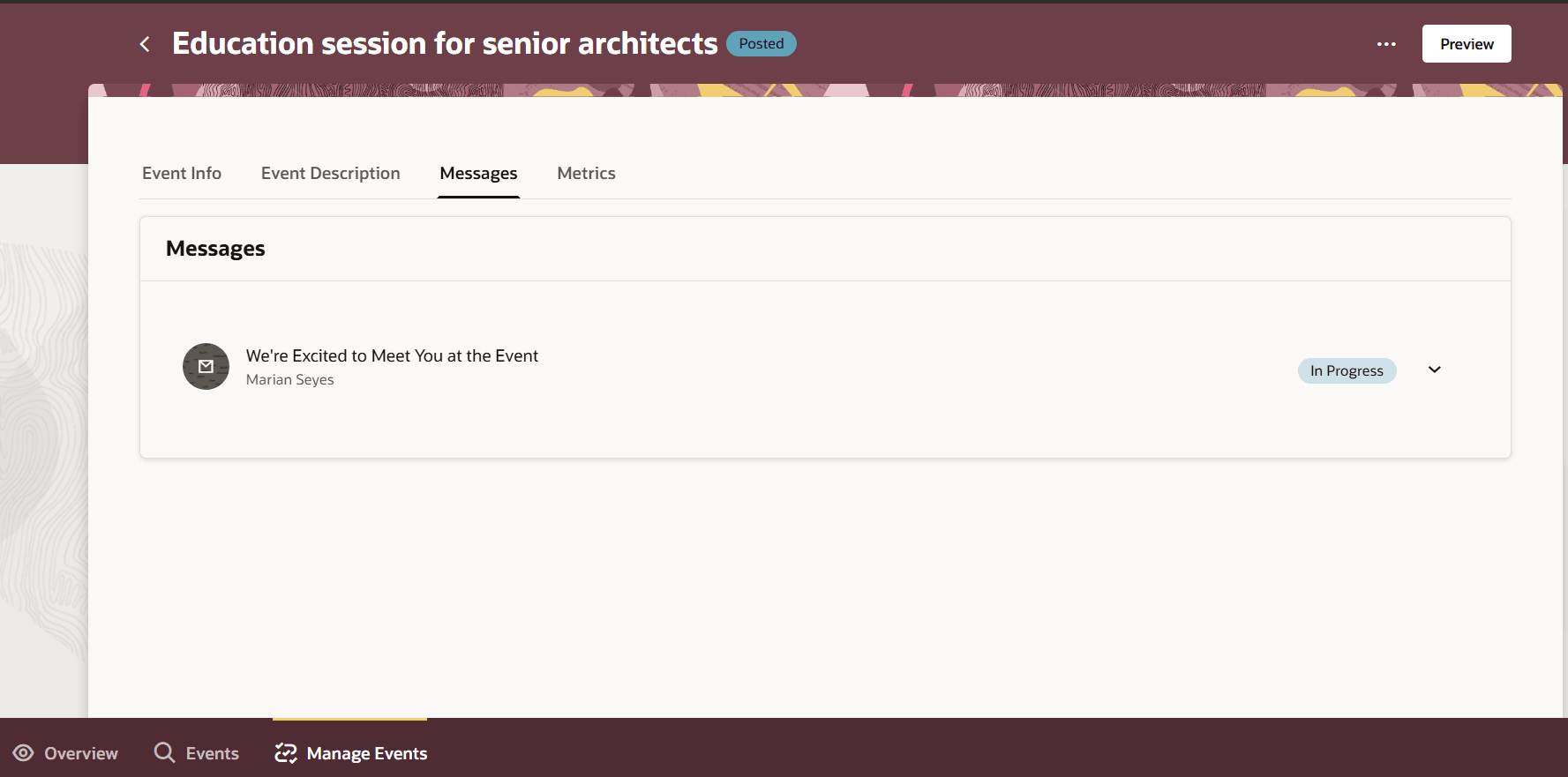Viewport: 1568px width, 777px height.
Task: Open the Event Description tab
Action: [330, 174]
